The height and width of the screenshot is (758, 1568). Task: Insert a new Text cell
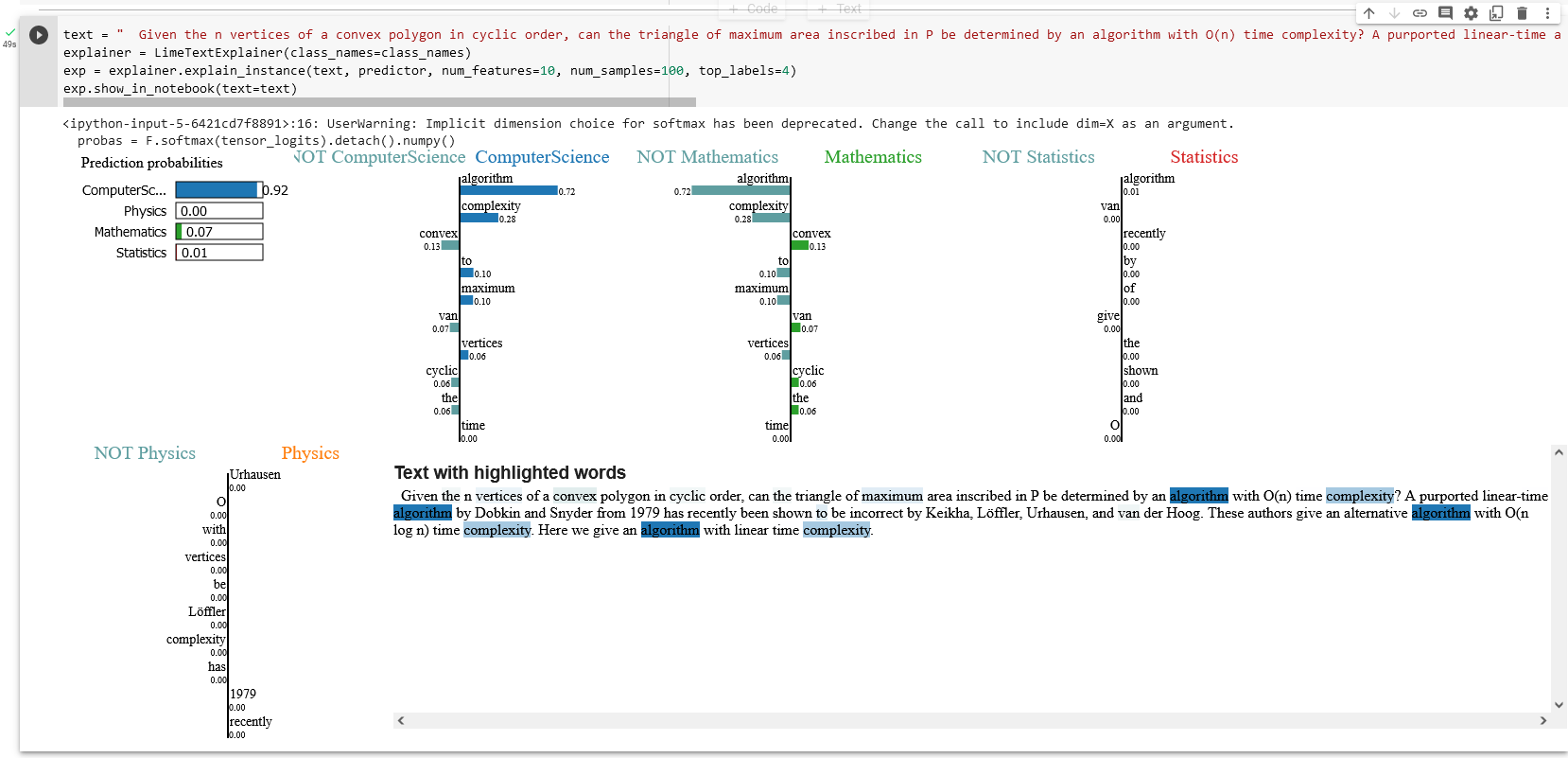click(840, 9)
